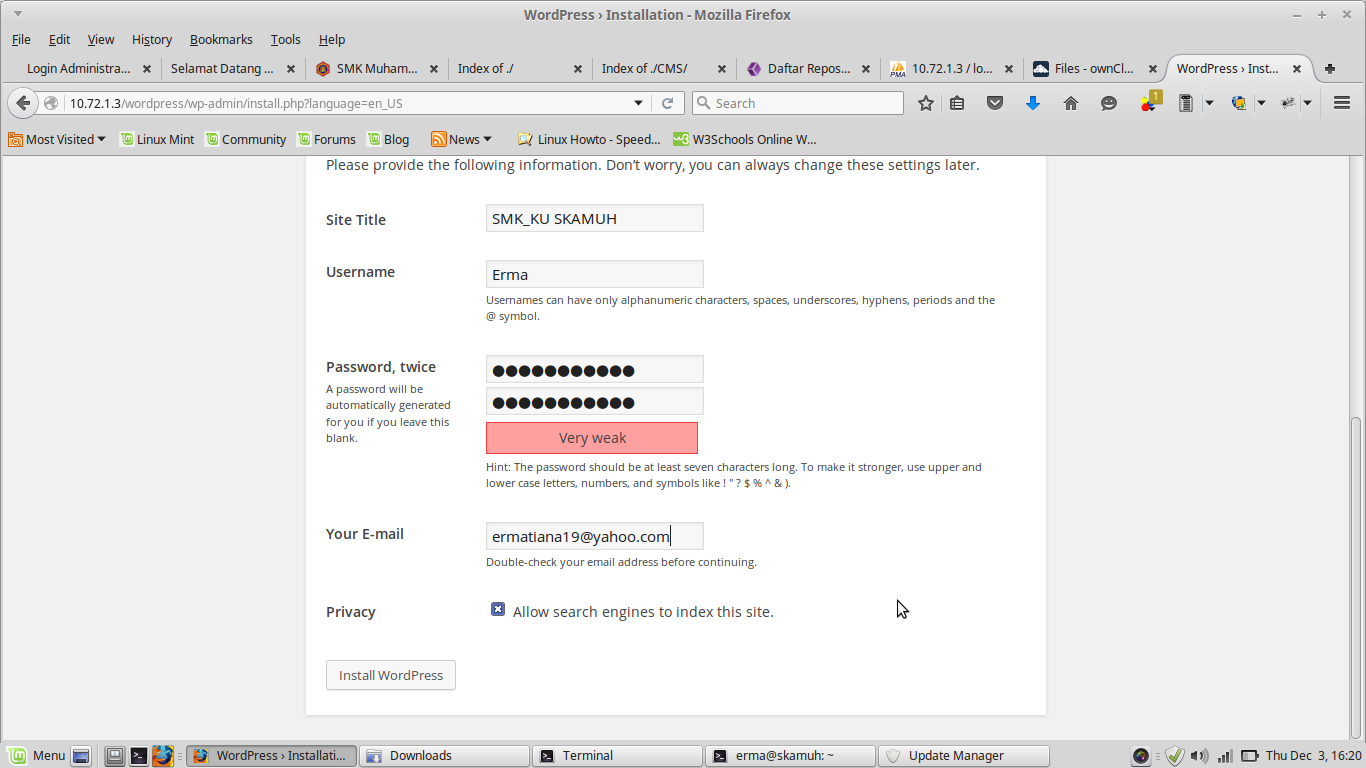Screen dimensions: 1366x768
Task: Click the file manager monitor launcher icon
Action: [115, 756]
